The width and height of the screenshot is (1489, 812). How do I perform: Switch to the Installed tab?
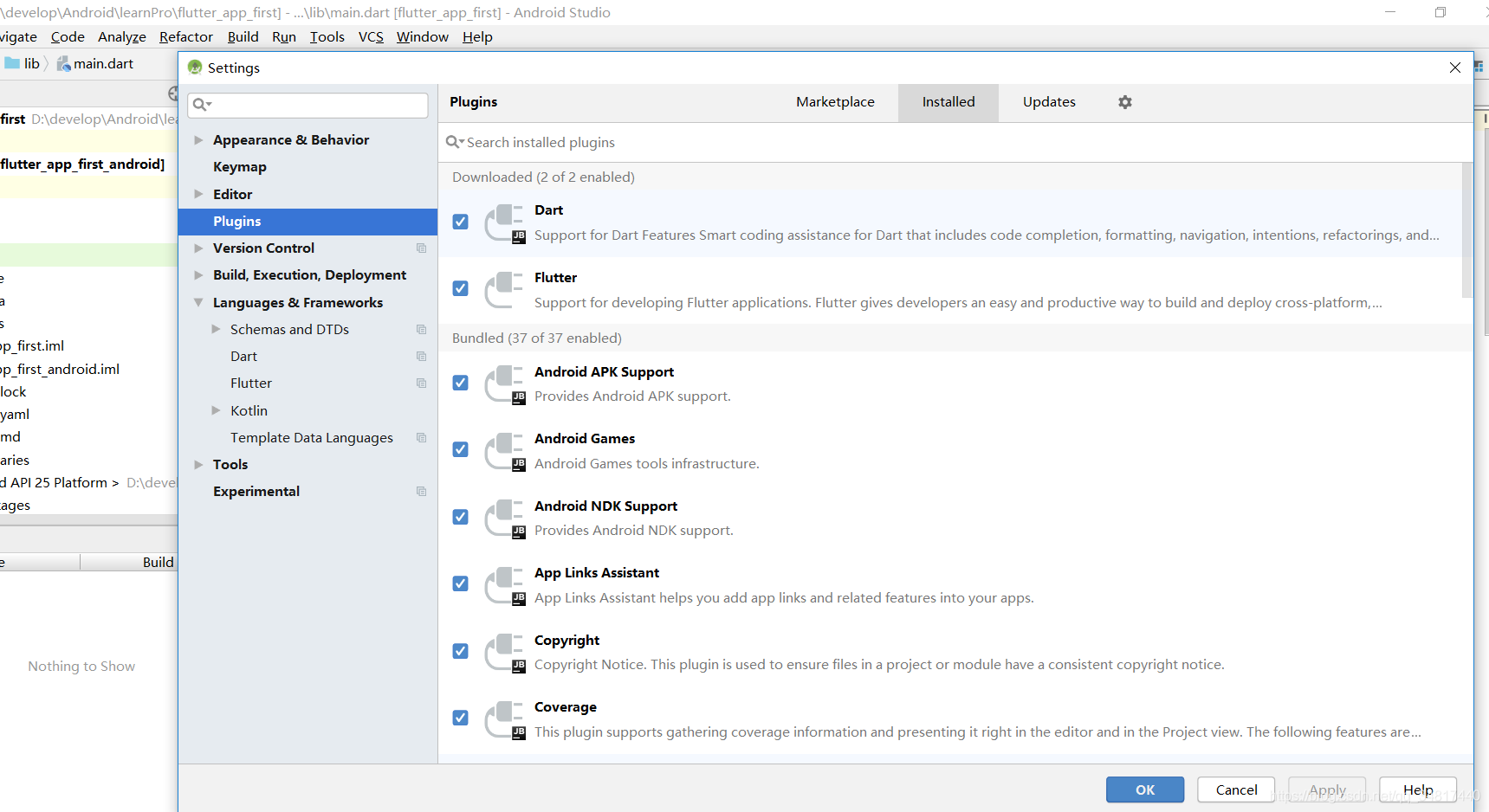948,102
